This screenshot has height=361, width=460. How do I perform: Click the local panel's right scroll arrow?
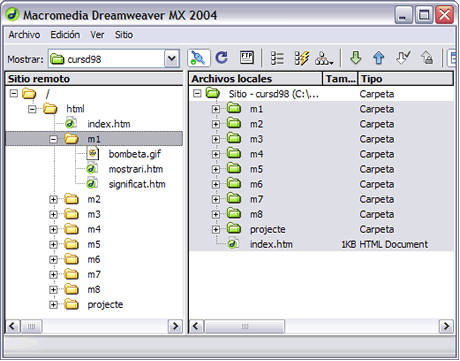tap(446, 326)
